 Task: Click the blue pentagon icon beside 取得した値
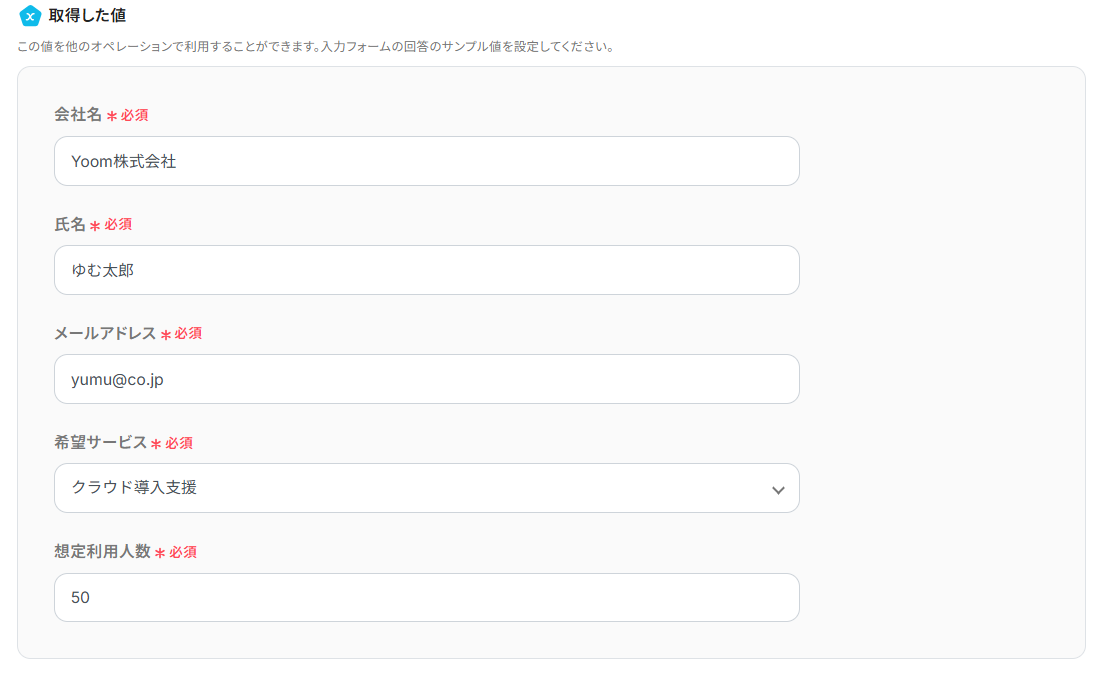point(30,16)
